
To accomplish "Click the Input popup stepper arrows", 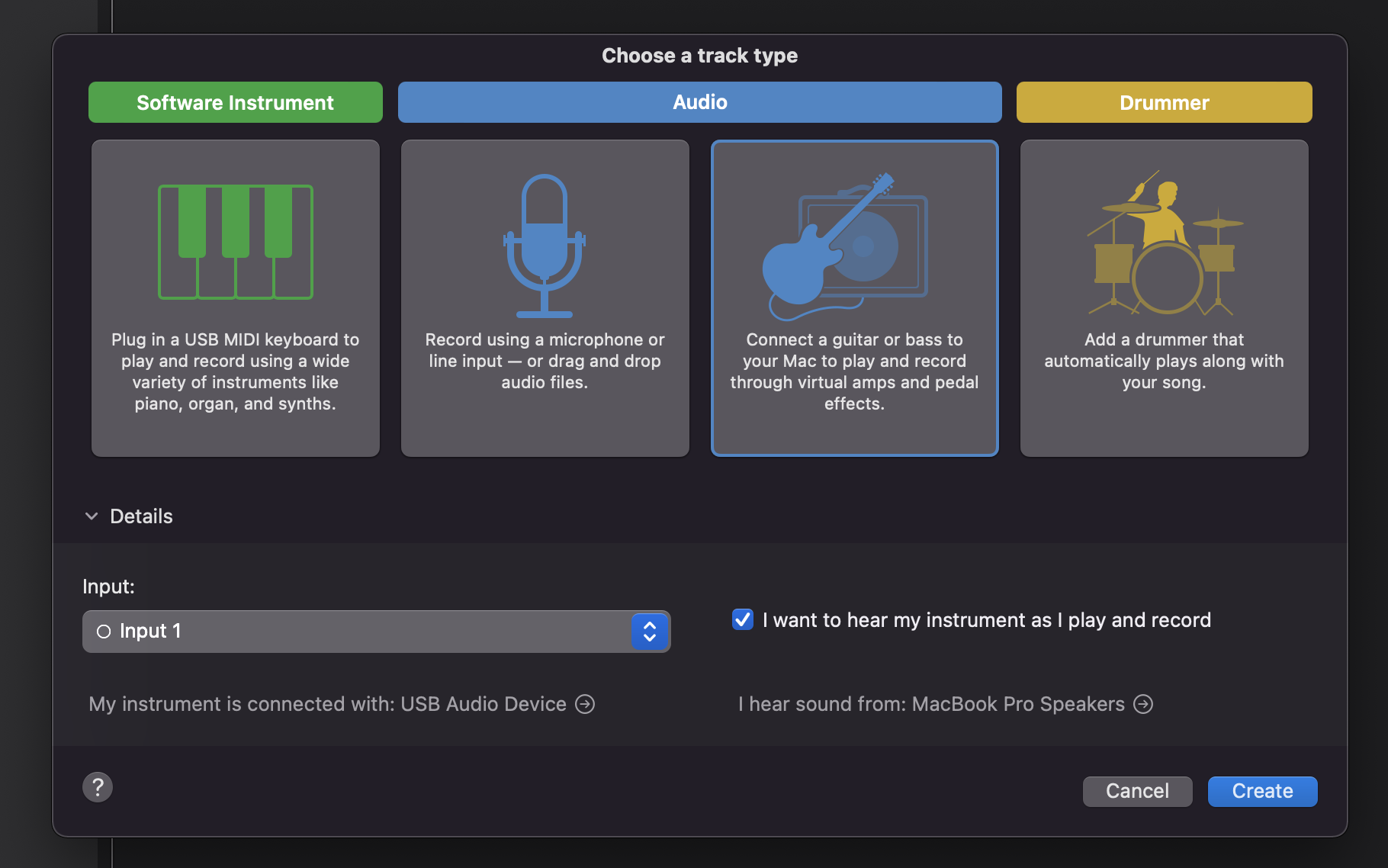I will point(650,632).
